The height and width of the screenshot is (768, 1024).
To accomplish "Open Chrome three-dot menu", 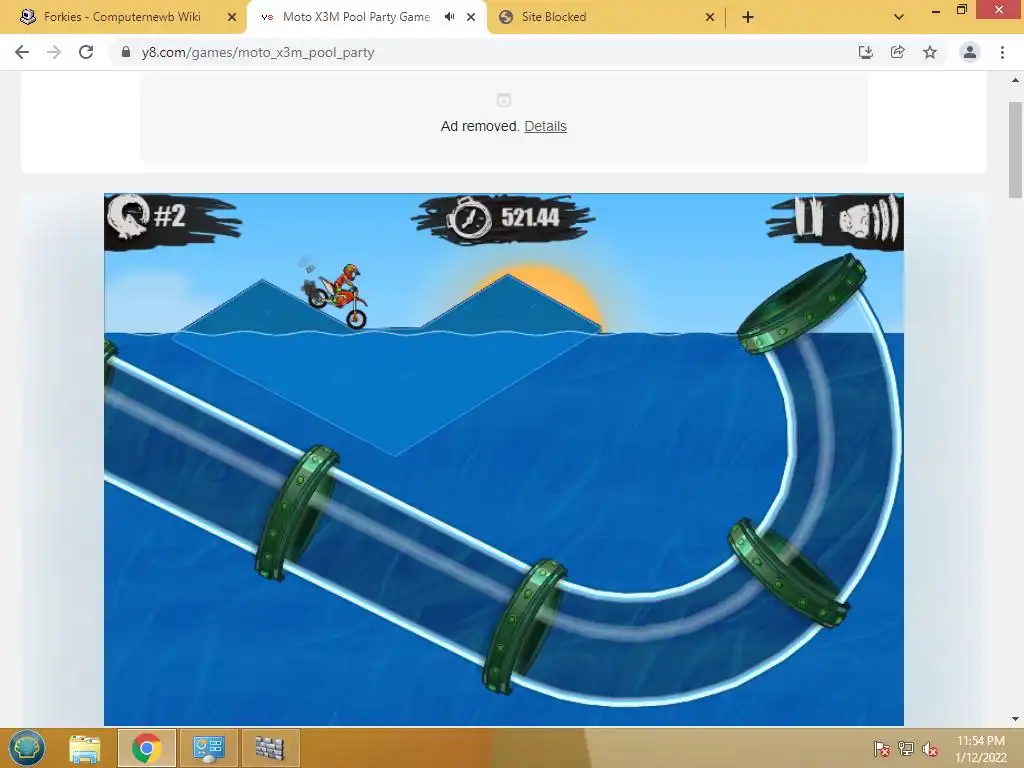I will click(1002, 52).
